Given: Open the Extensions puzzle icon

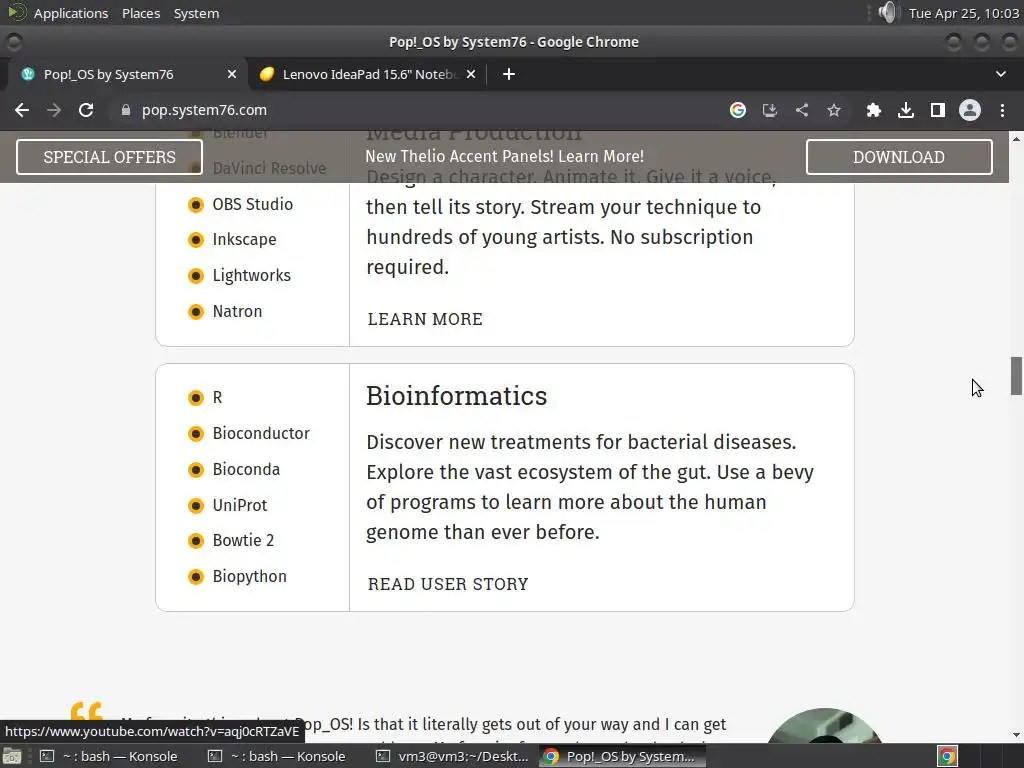Looking at the screenshot, I should click(x=874, y=110).
